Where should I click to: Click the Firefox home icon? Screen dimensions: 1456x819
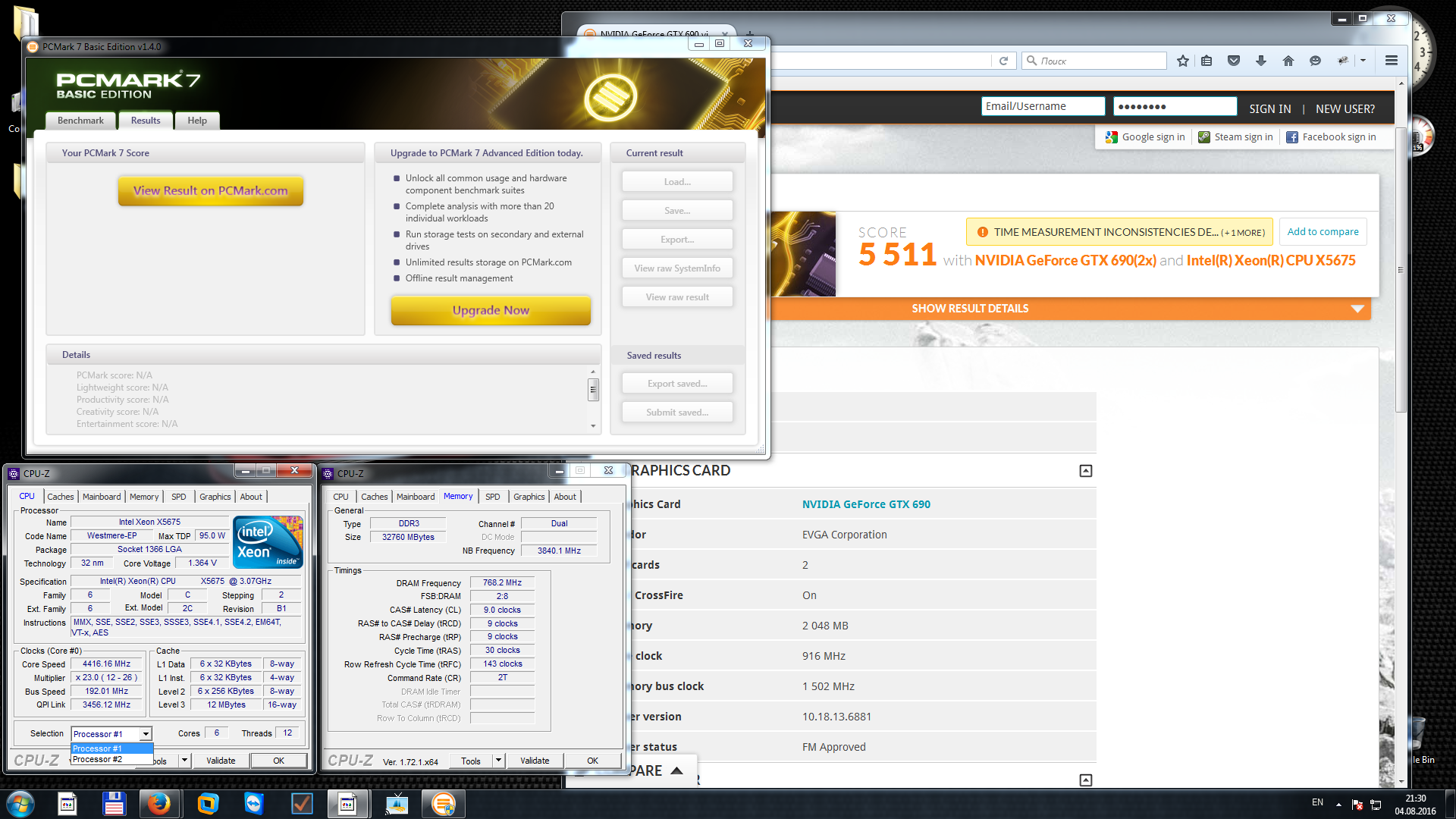(1288, 61)
